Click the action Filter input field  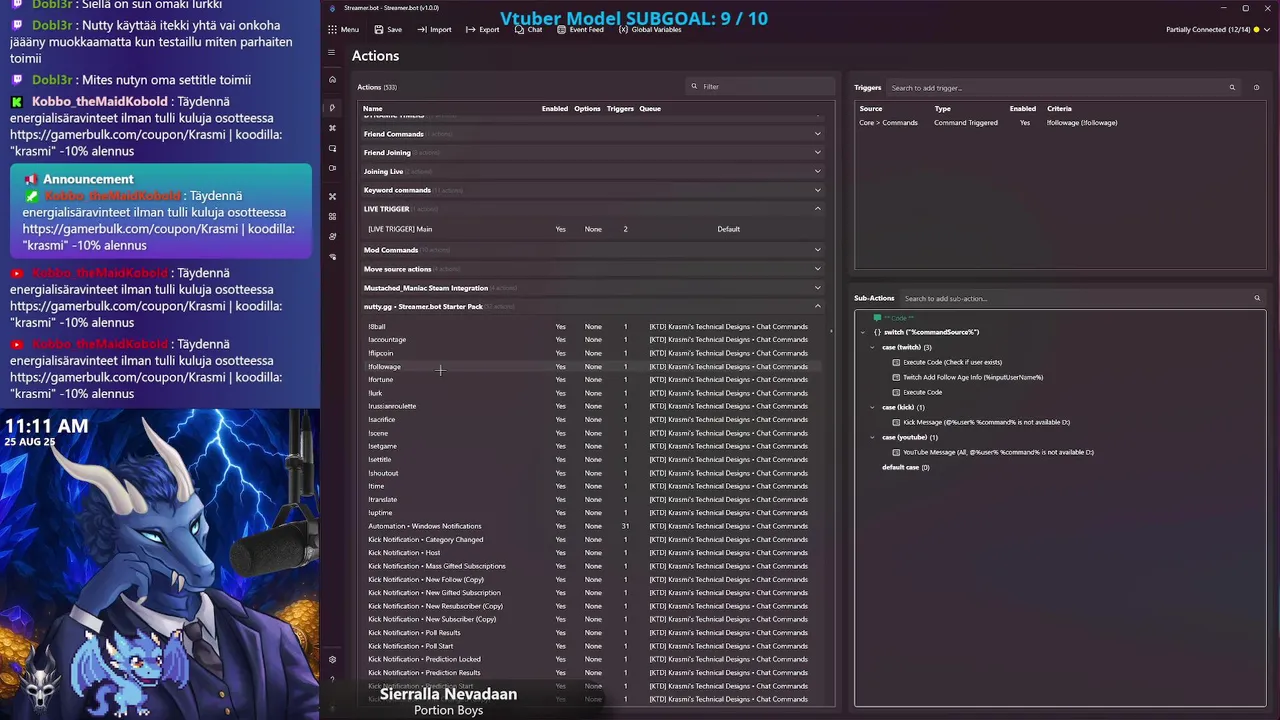(760, 86)
